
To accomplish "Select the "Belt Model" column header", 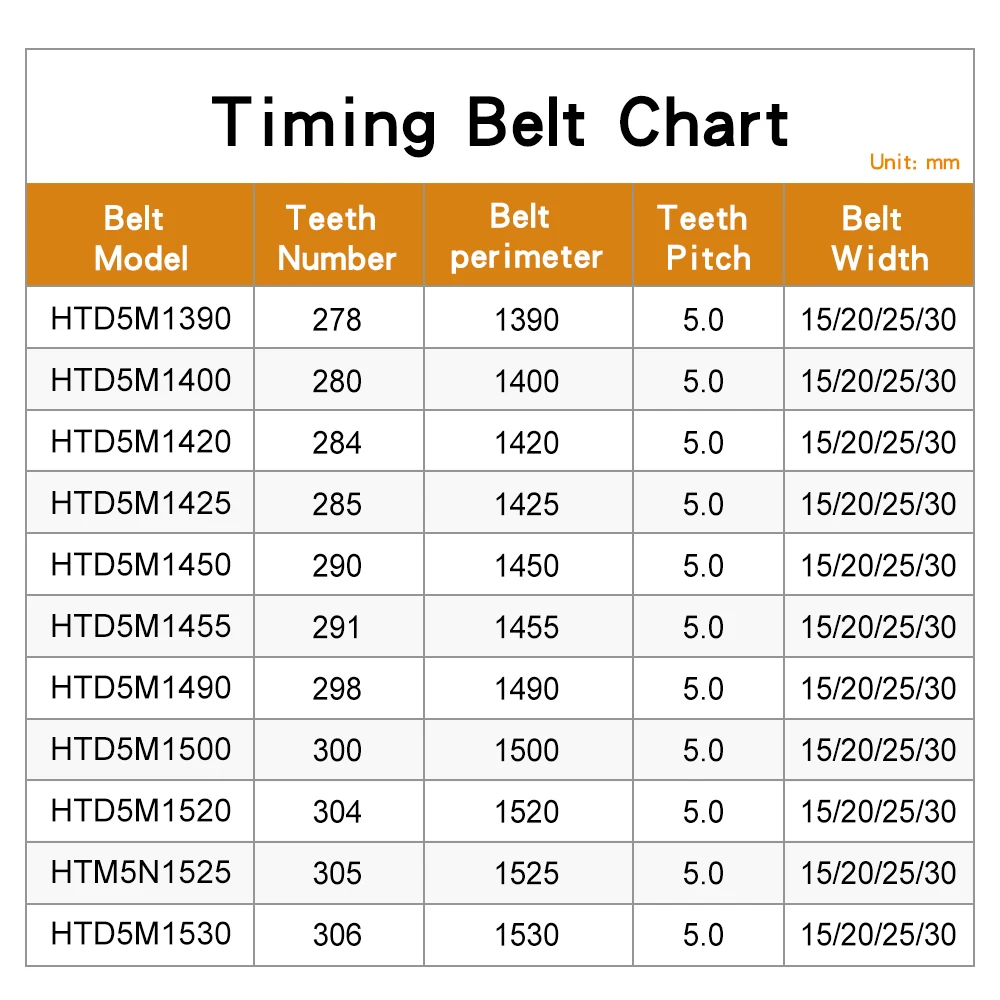I will pyautogui.click(x=140, y=238).
